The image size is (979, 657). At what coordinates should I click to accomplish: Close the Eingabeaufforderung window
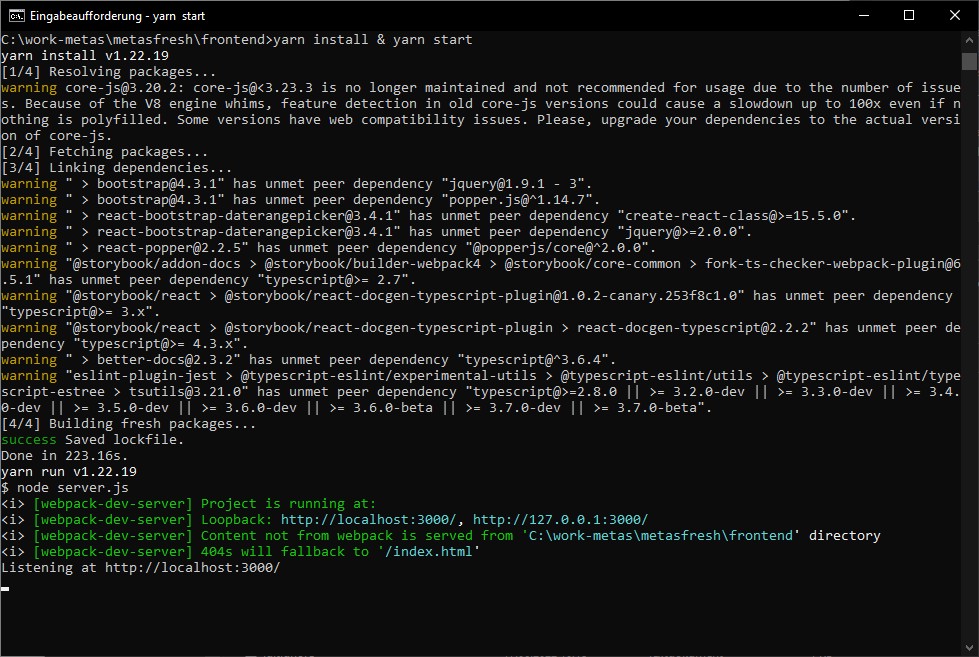pos(955,16)
